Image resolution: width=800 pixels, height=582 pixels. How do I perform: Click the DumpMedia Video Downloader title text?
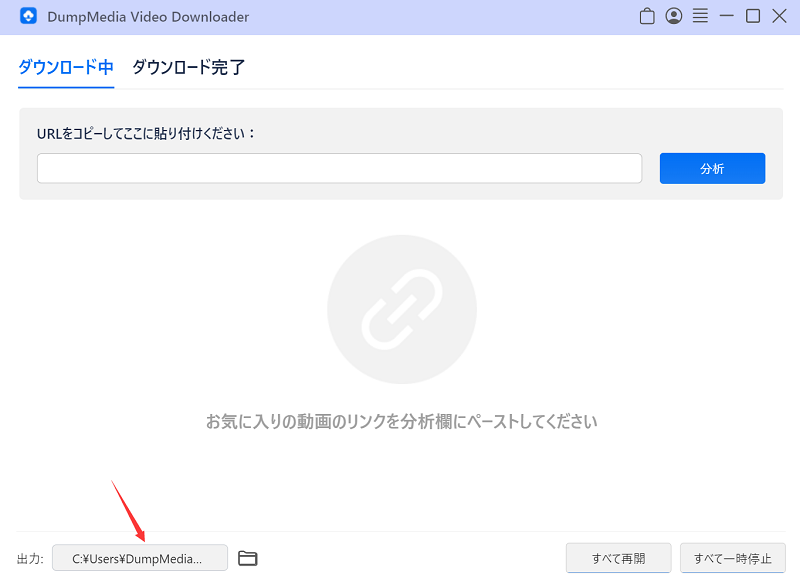(148, 17)
